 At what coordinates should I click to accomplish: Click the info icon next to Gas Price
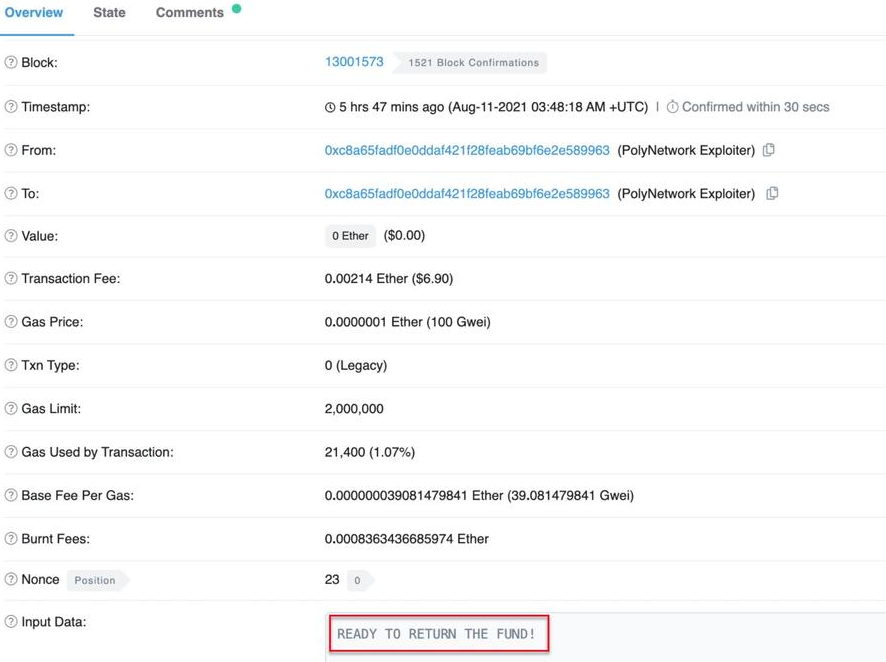[11, 322]
